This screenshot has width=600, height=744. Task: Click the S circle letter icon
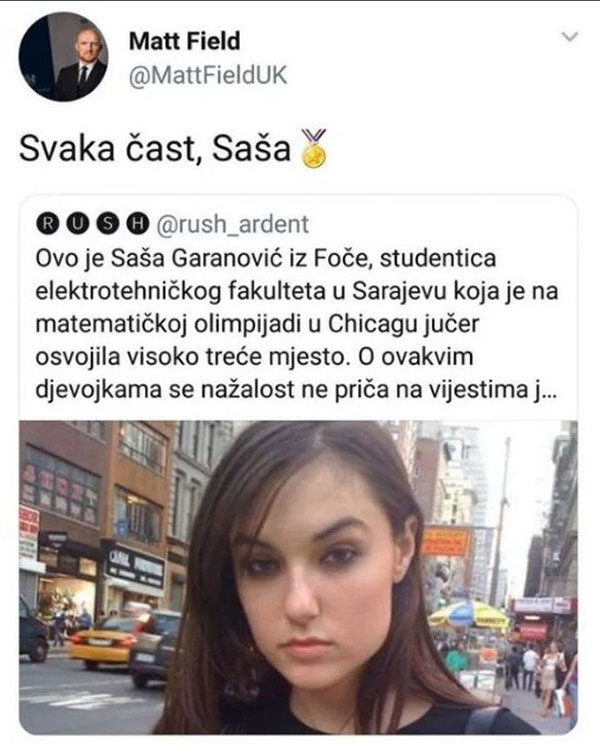(107, 224)
